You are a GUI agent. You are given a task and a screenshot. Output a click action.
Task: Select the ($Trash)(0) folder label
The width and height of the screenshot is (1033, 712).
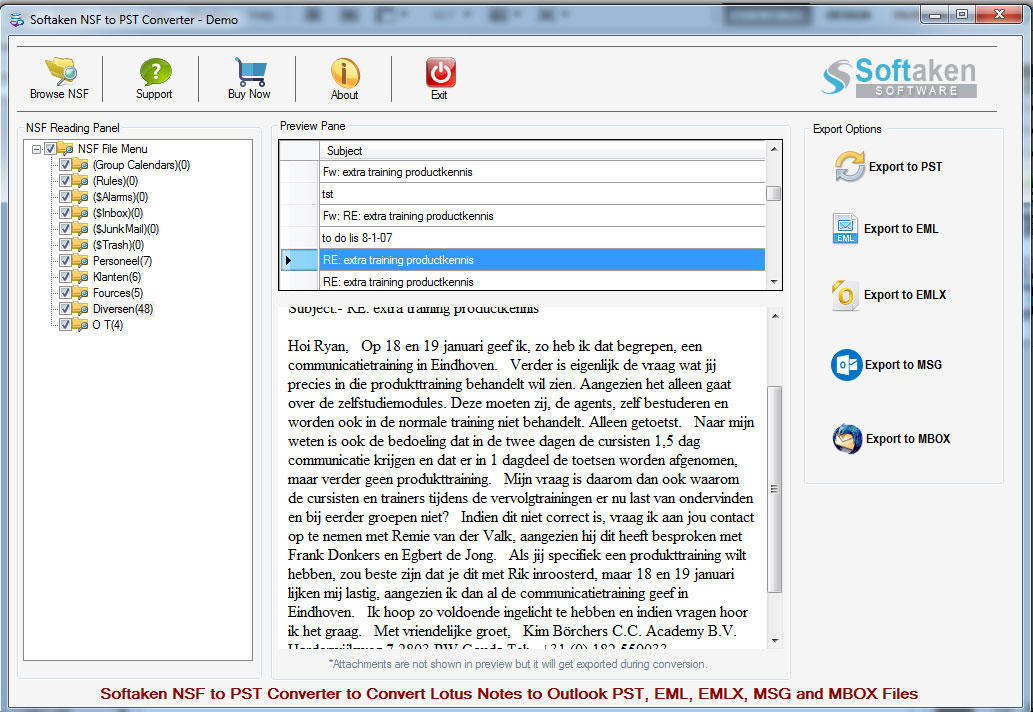pos(119,245)
